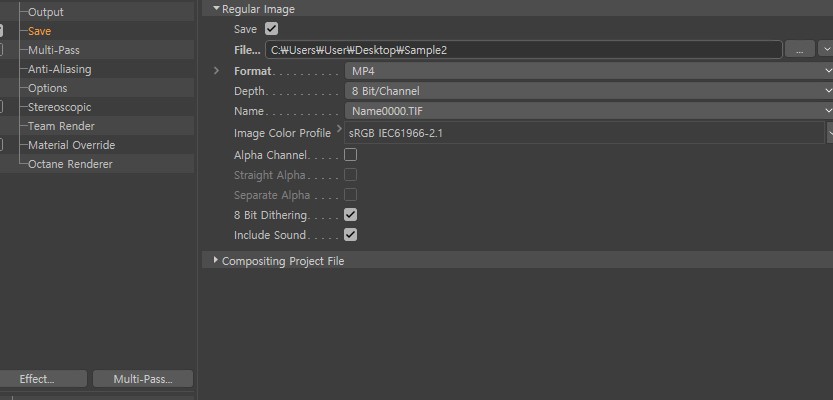Screen dimensions: 833x400
Task: Open the Format MP4 dropdown
Action: (589, 71)
